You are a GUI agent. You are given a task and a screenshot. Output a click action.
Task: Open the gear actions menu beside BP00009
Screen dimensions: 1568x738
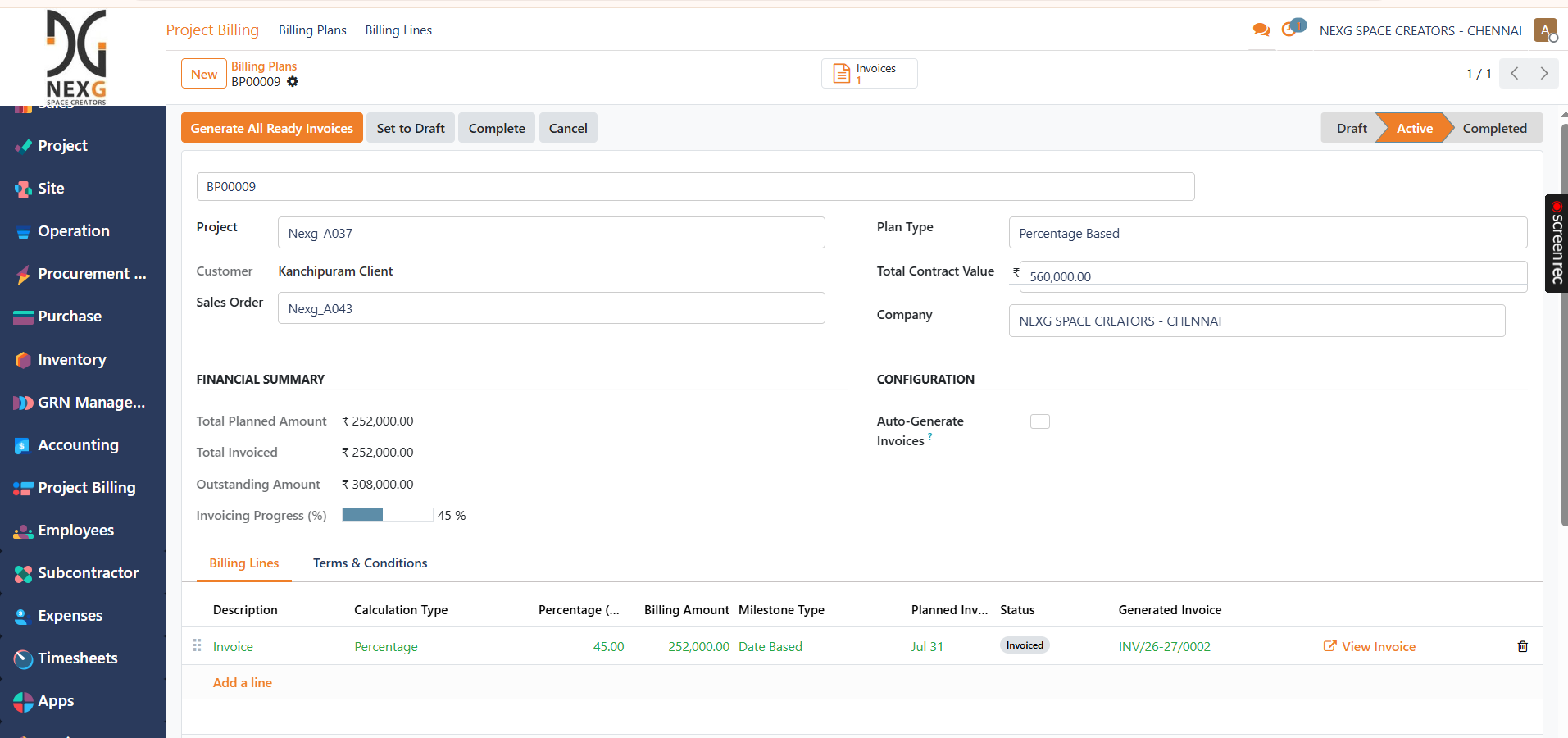point(293,82)
